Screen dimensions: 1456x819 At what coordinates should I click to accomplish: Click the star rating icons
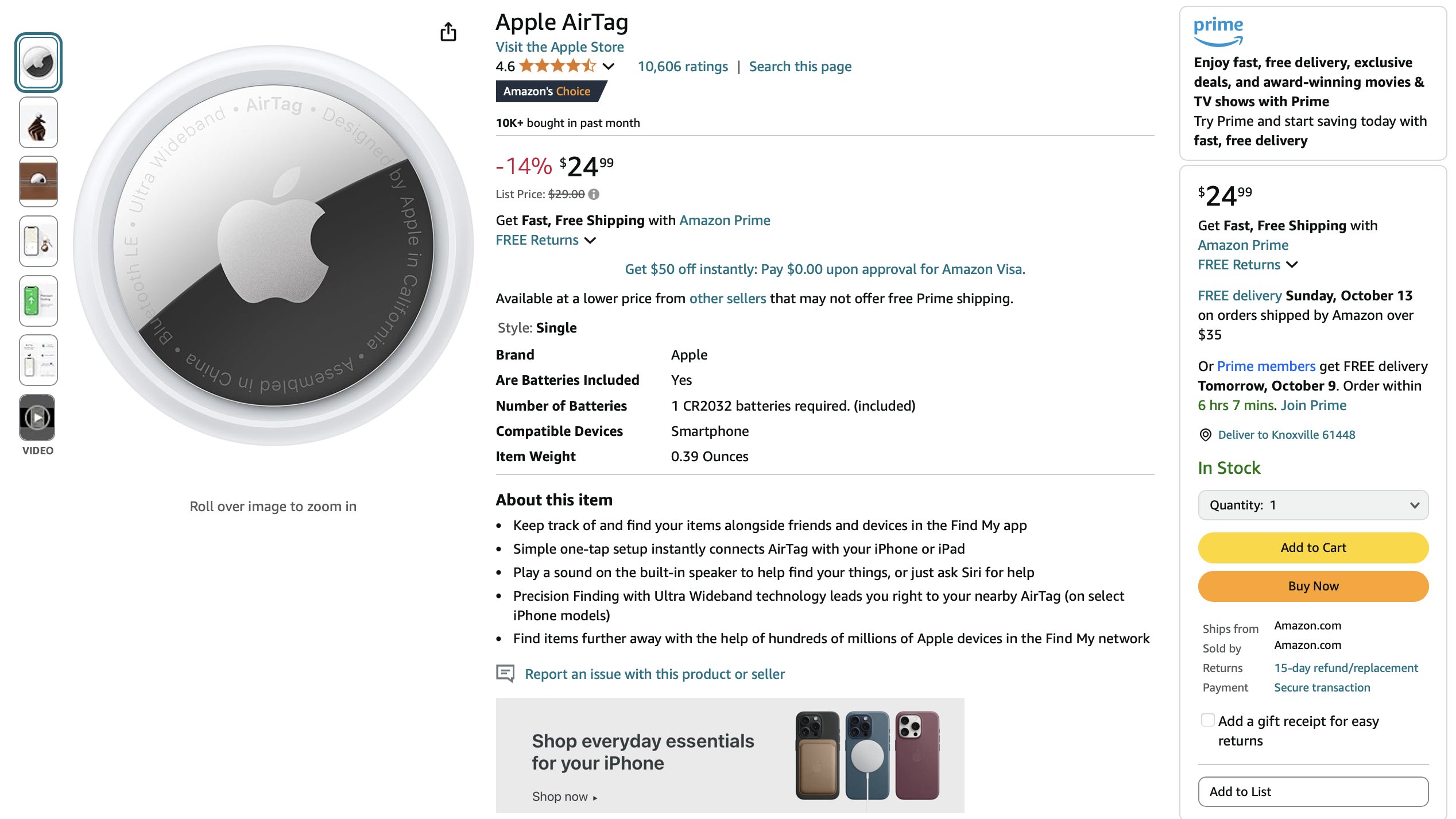tap(557, 66)
